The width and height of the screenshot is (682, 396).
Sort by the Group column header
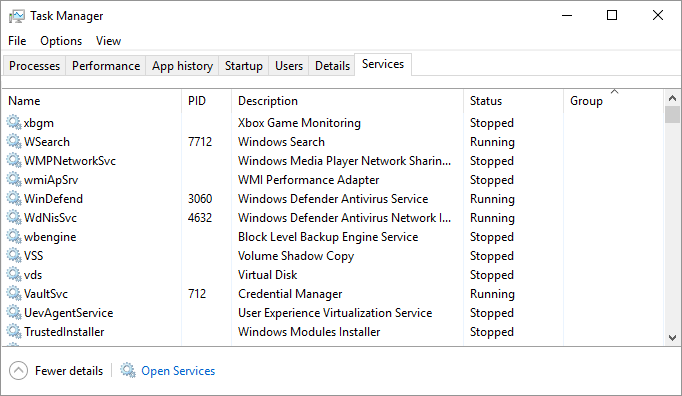pyautogui.click(x=614, y=101)
